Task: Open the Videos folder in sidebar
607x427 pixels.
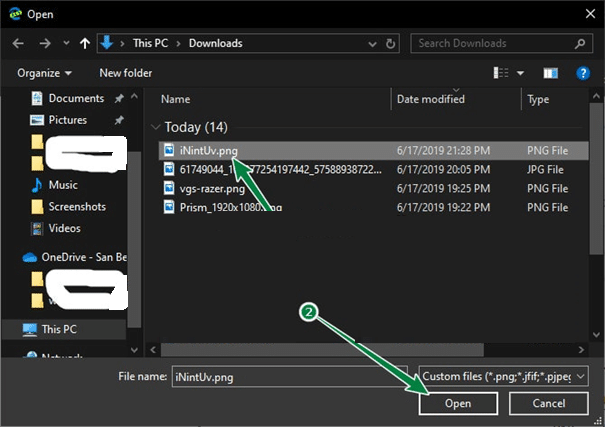Action: 66,227
